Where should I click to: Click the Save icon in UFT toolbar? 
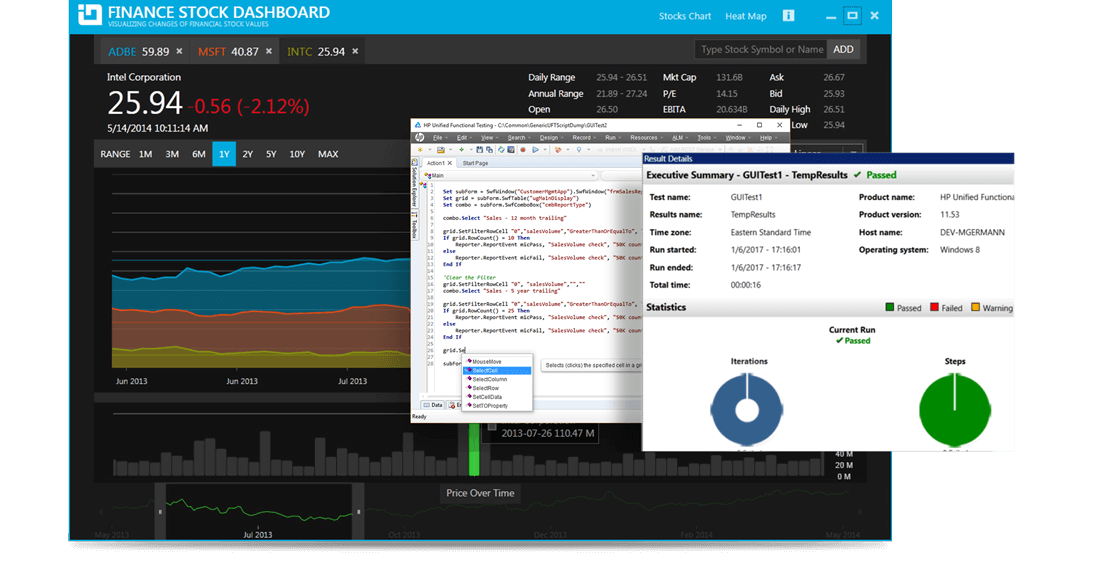pos(479,149)
